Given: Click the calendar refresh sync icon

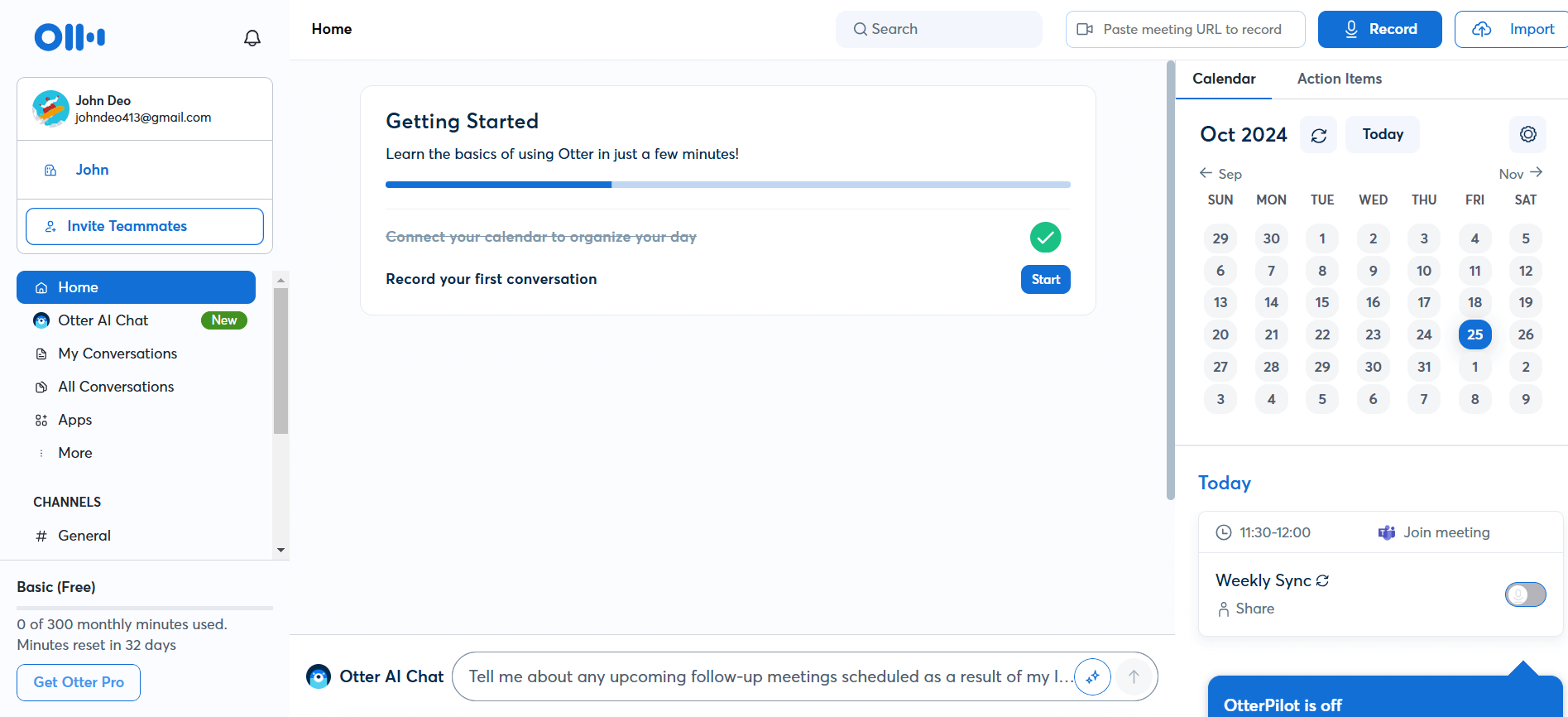Looking at the screenshot, I should [x=1318, y=135].
